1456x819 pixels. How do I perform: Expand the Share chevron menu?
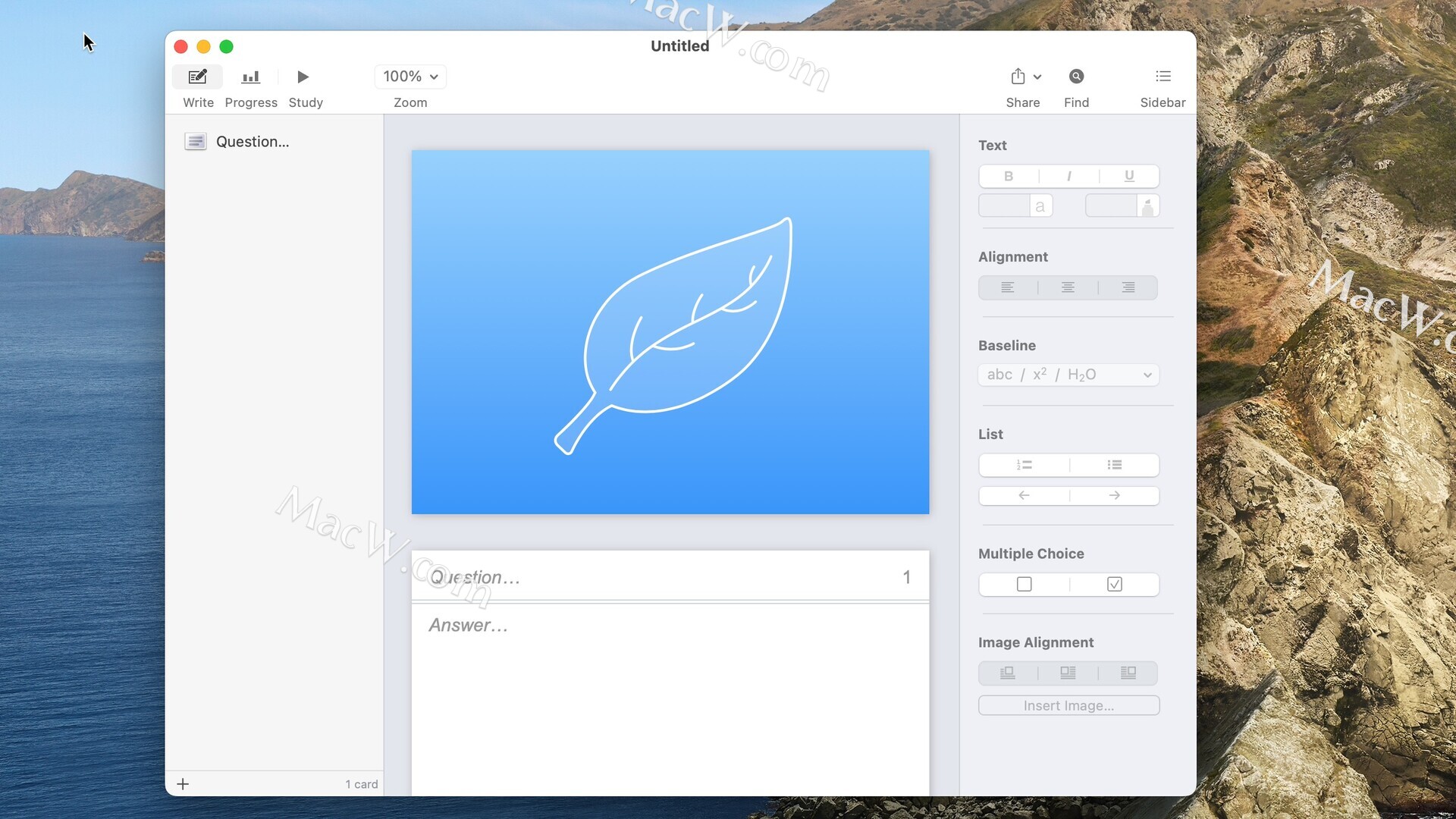1037,77
